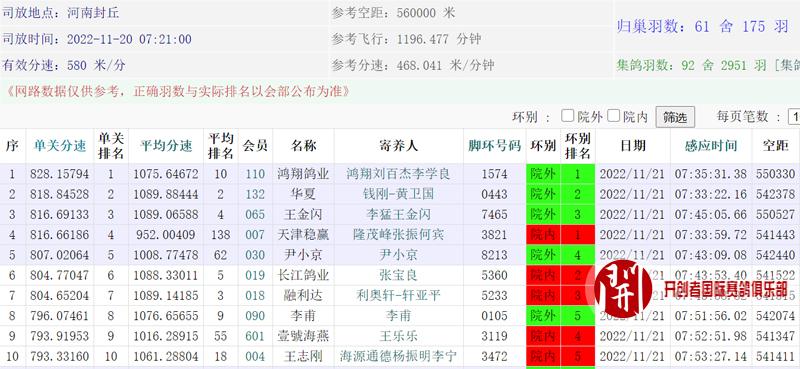Sort by 脚环号码 column header
The width and height of the screenshot is (800, 369).
494,145
